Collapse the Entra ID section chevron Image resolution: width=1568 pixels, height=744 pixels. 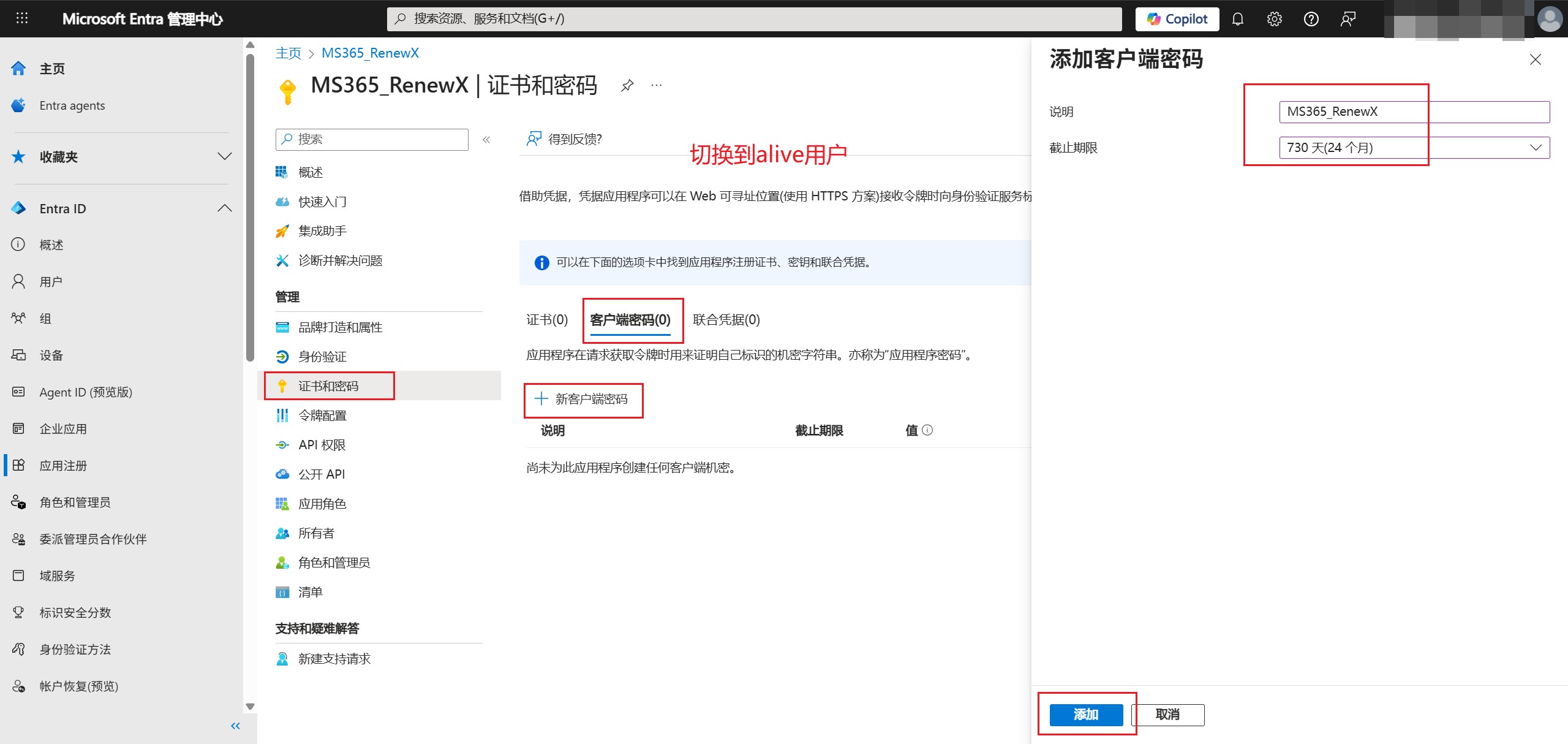point(225,208)
